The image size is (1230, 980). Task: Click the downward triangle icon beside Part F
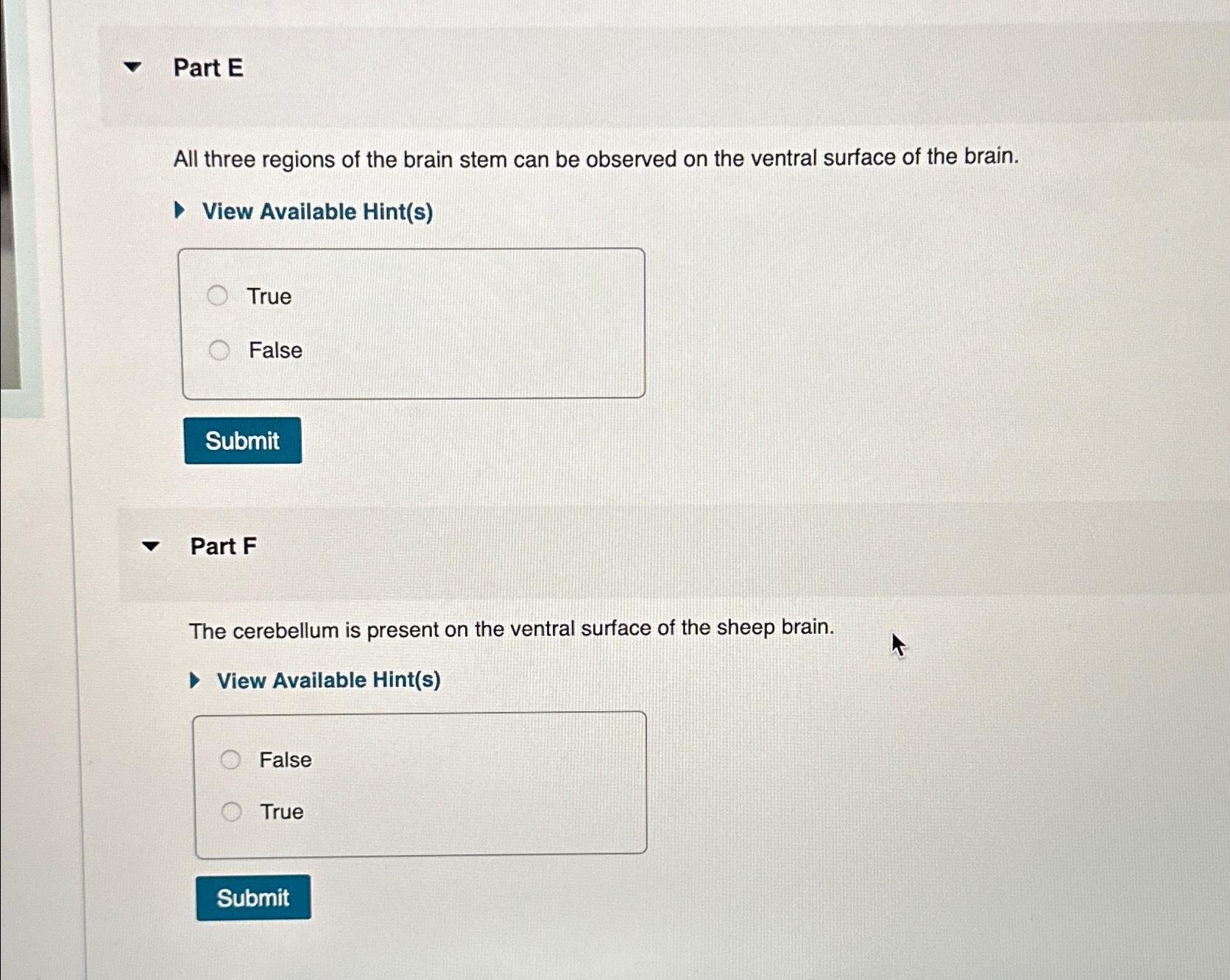150,546
